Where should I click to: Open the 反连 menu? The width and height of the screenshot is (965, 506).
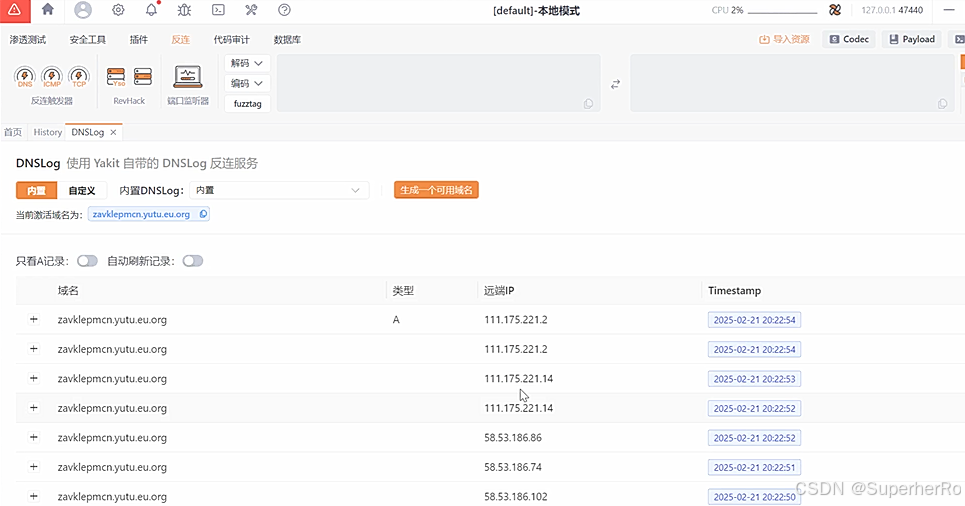[180, 39]
